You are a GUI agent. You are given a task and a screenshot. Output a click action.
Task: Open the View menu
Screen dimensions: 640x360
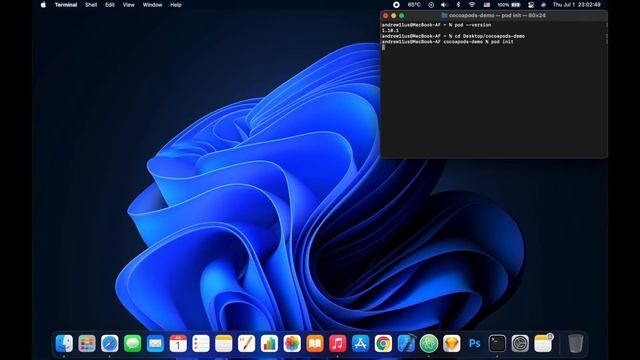tap(129, 5)
